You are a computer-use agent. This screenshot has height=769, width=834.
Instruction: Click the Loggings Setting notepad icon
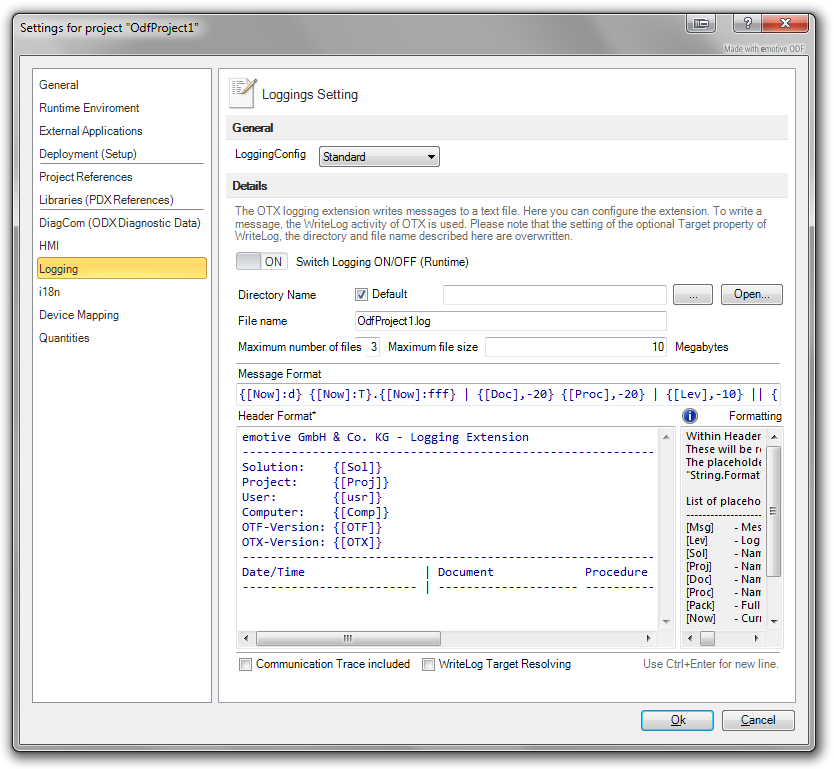tap(242, 93)
